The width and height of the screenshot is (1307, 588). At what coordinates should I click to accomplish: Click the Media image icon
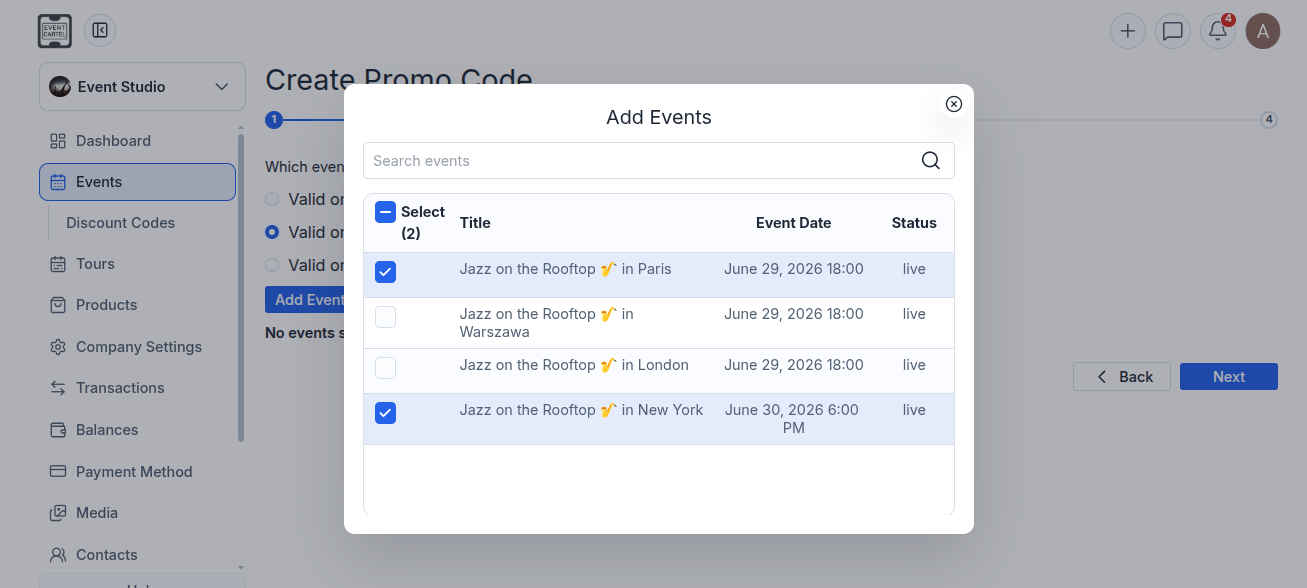[58, 513]
